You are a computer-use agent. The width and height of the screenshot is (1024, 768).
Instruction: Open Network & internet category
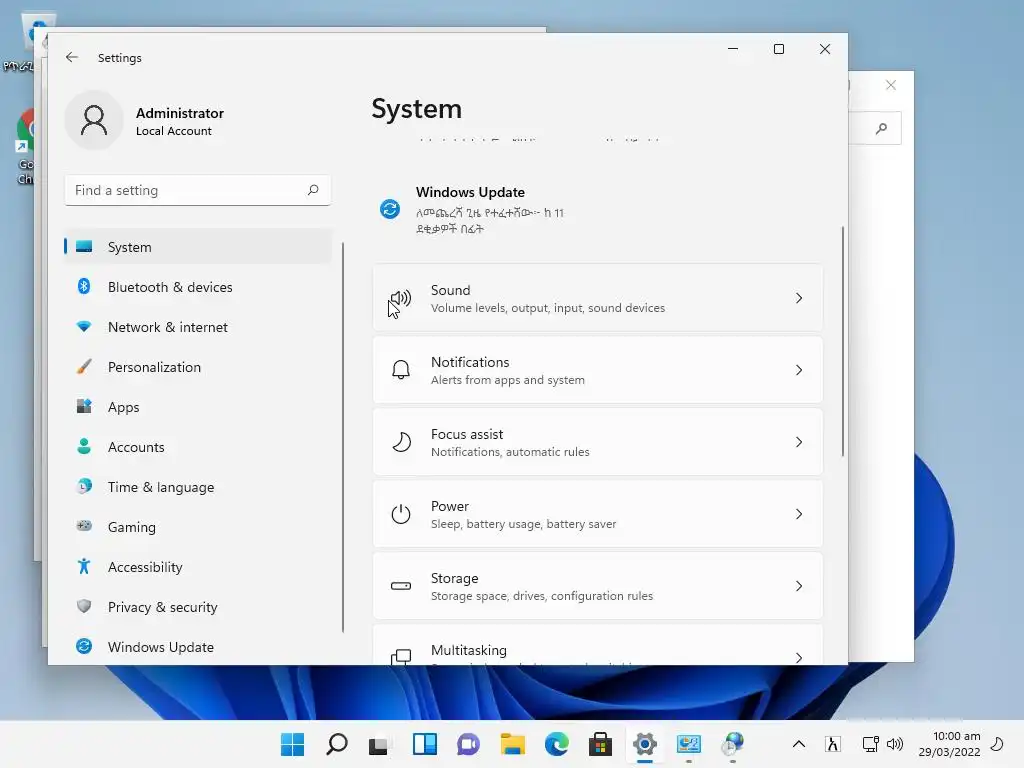[198, 327]
